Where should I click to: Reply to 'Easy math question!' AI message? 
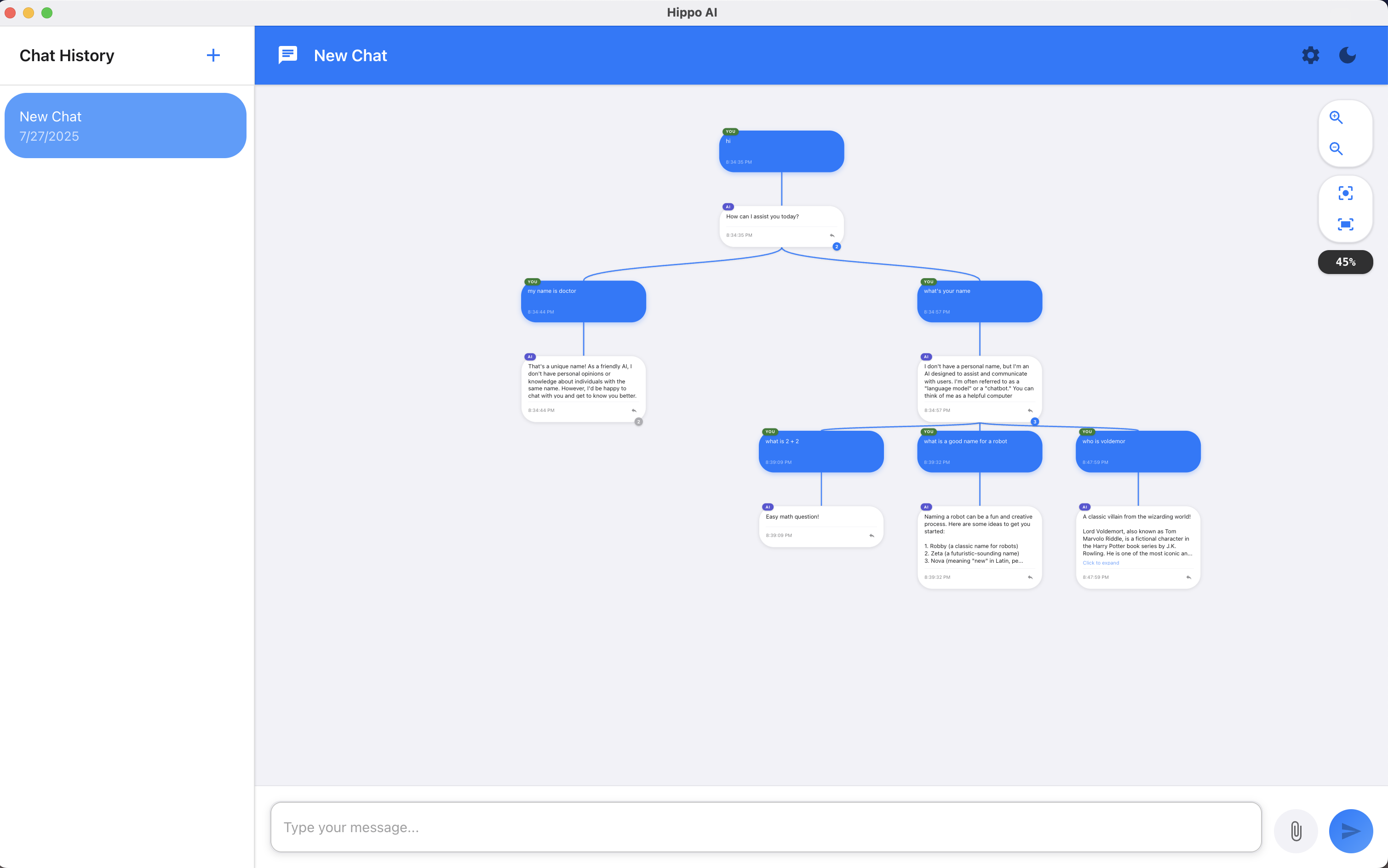tap(872, 536)
